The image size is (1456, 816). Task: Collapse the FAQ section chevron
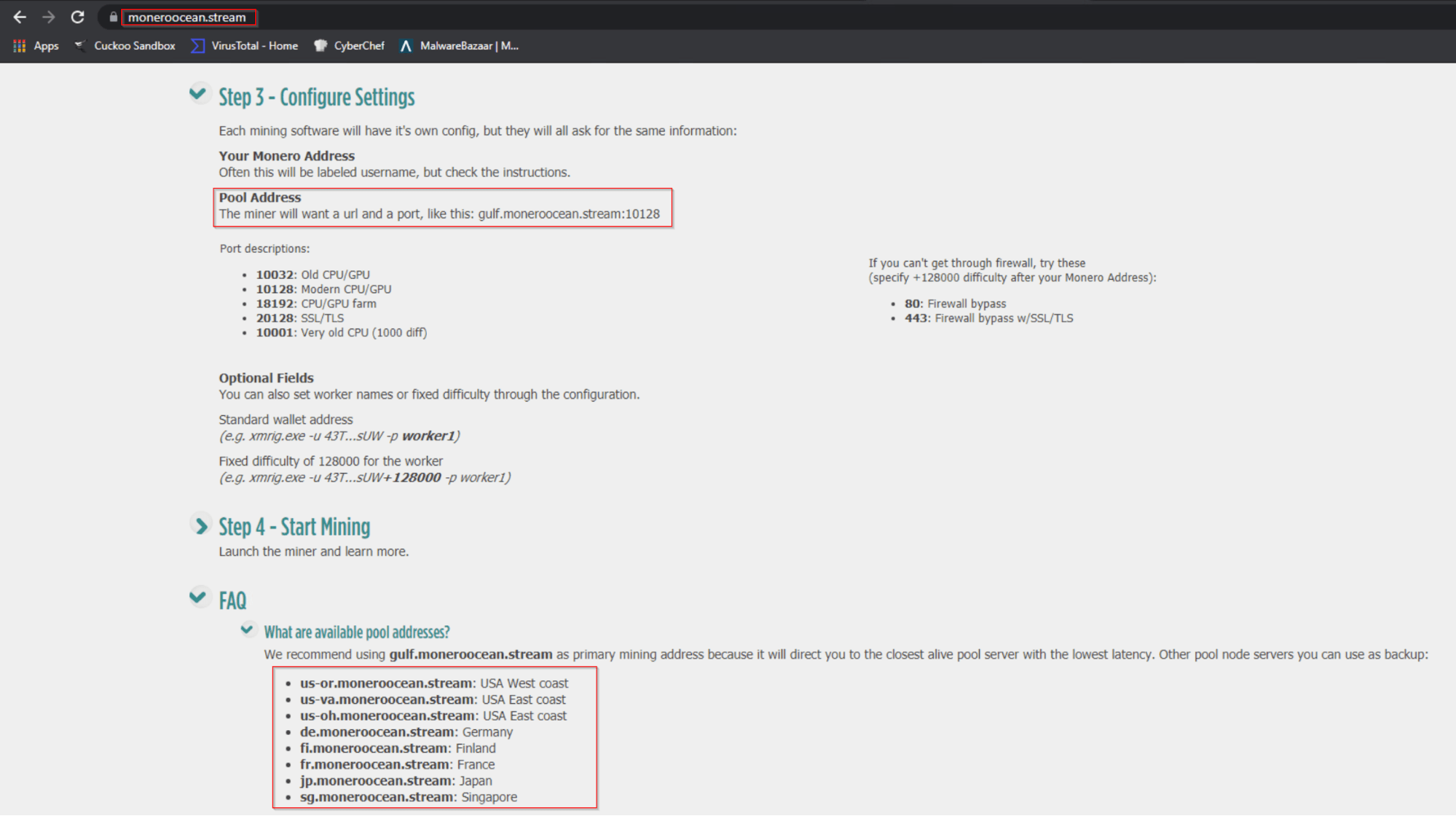(x=197, y=597)
